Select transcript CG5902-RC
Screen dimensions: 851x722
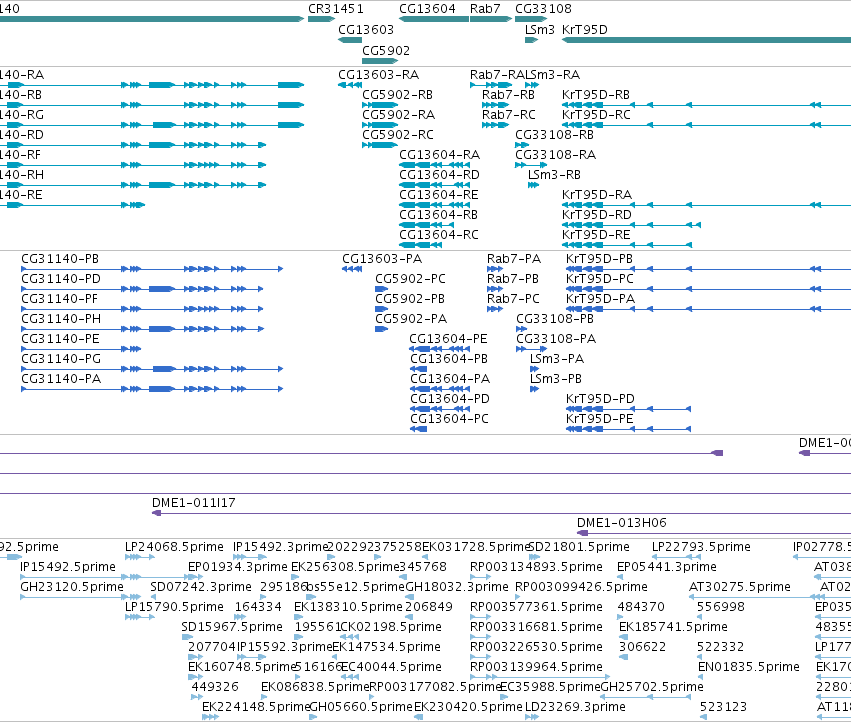[380, 145]
